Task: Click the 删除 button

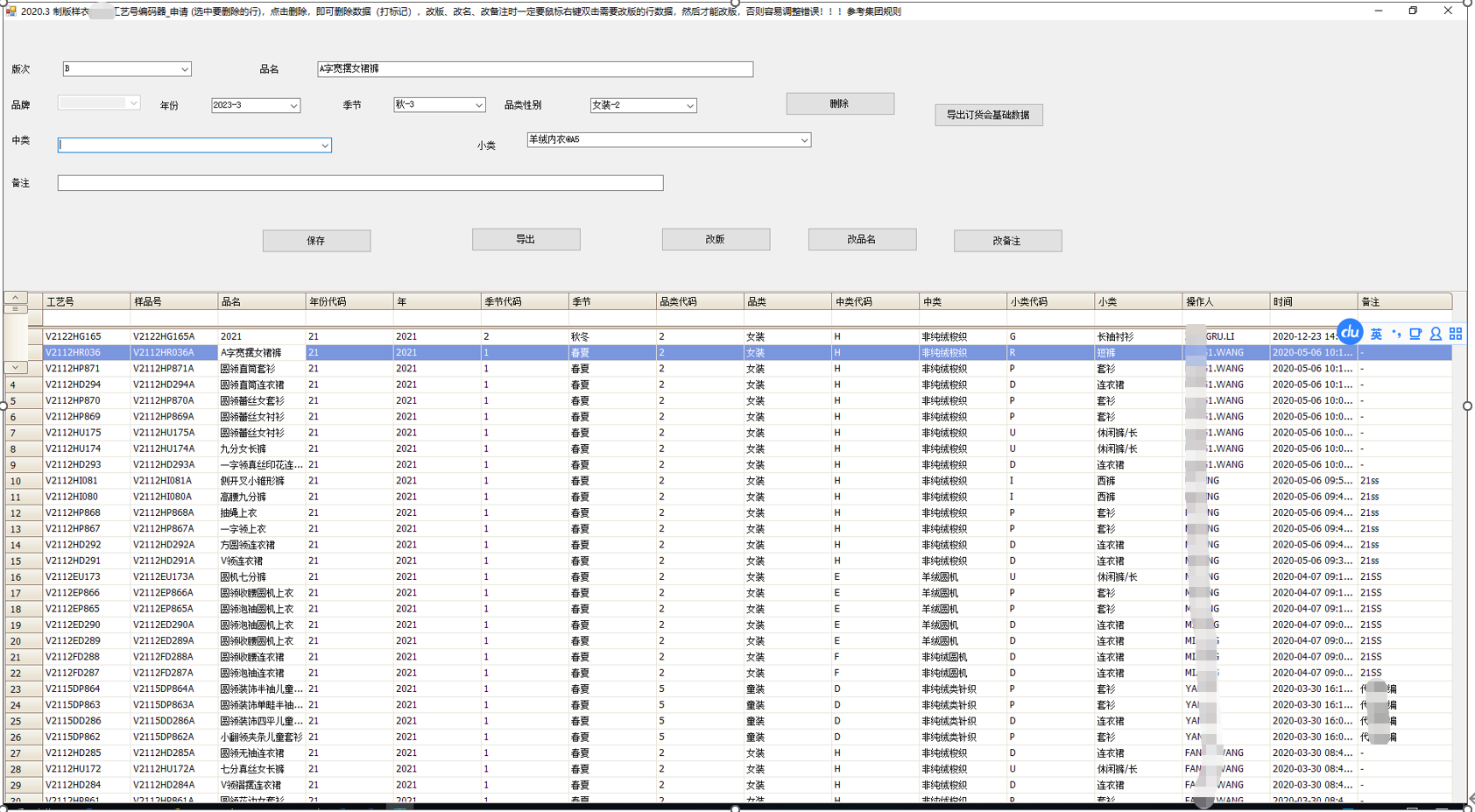Action: (840, 103)
